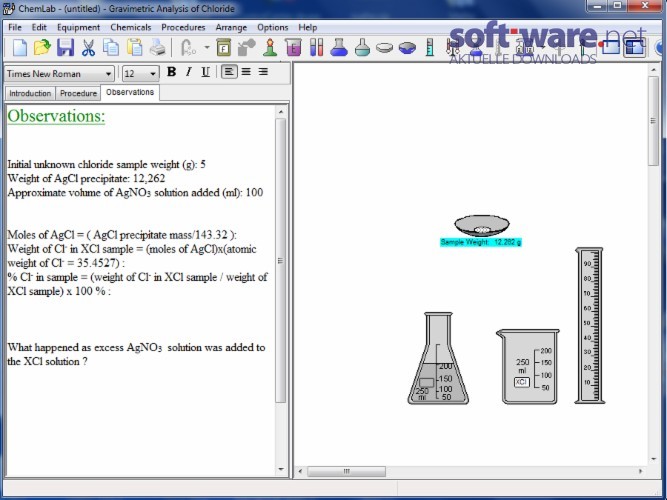Save the lab with floppy icon
This screenshot has height=500, width=667.
pos(66,47)
